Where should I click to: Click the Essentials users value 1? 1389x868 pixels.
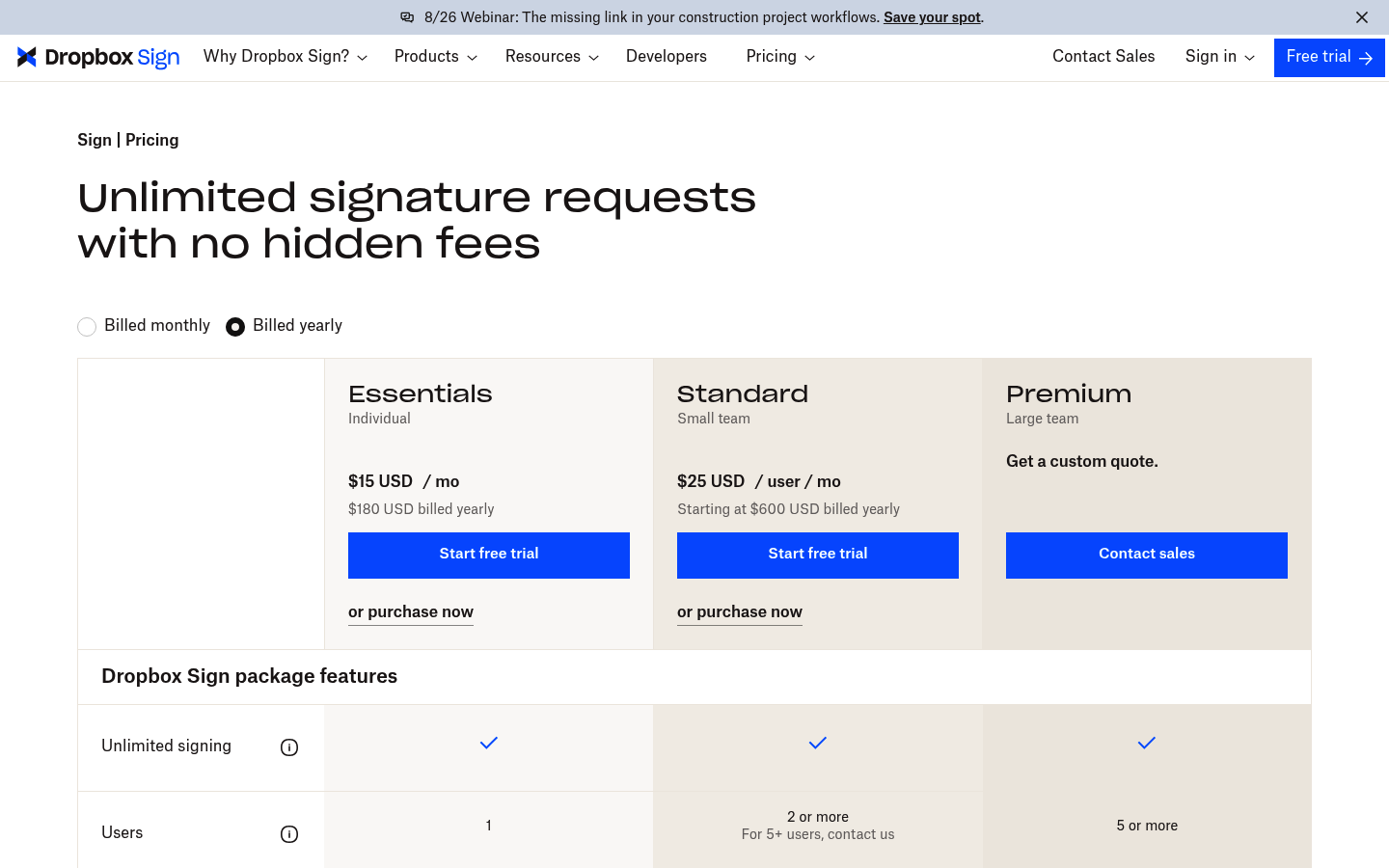[x=489, y=826]
